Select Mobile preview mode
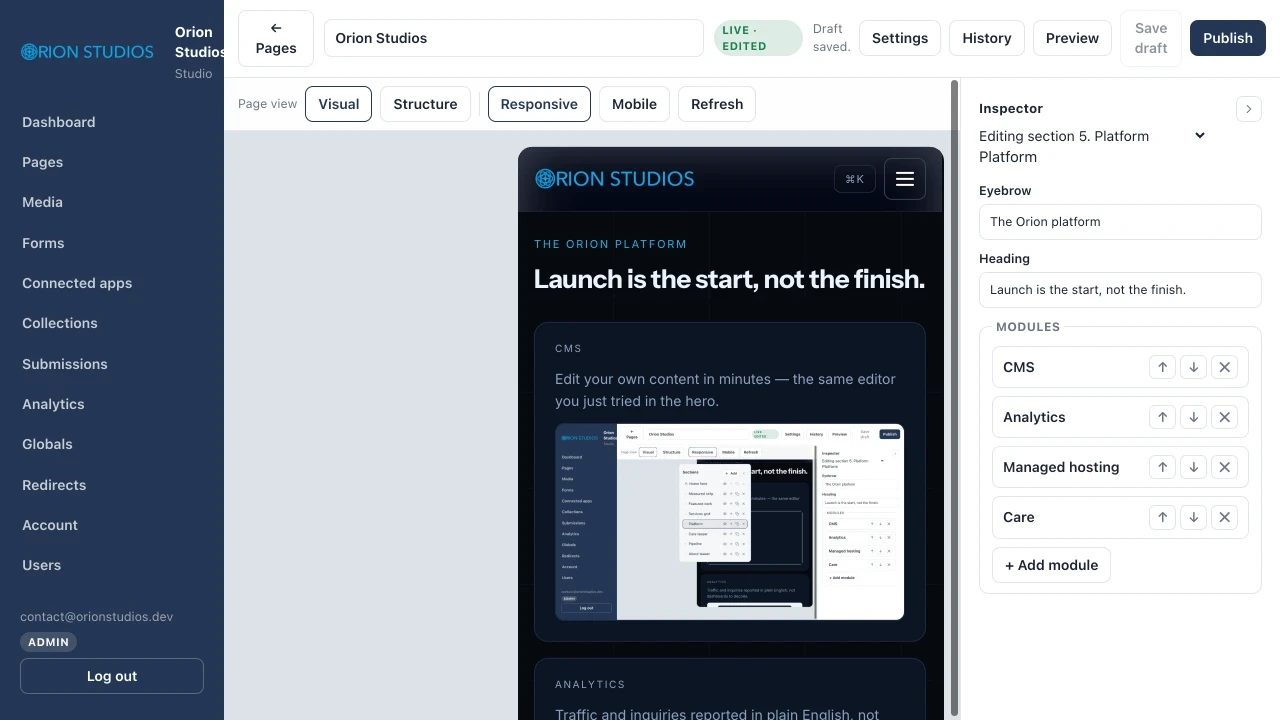Viewport: 1280px width, 720px height. click(634, 104)
